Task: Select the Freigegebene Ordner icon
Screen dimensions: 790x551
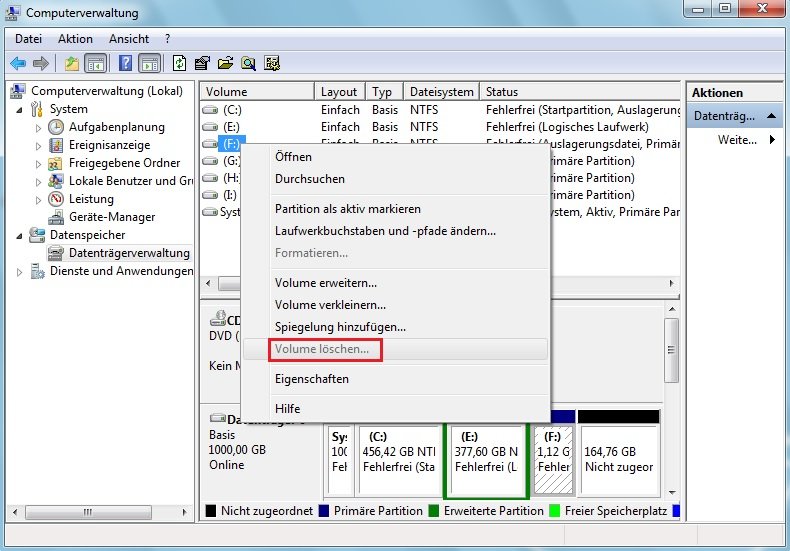Action: [55, 163]
